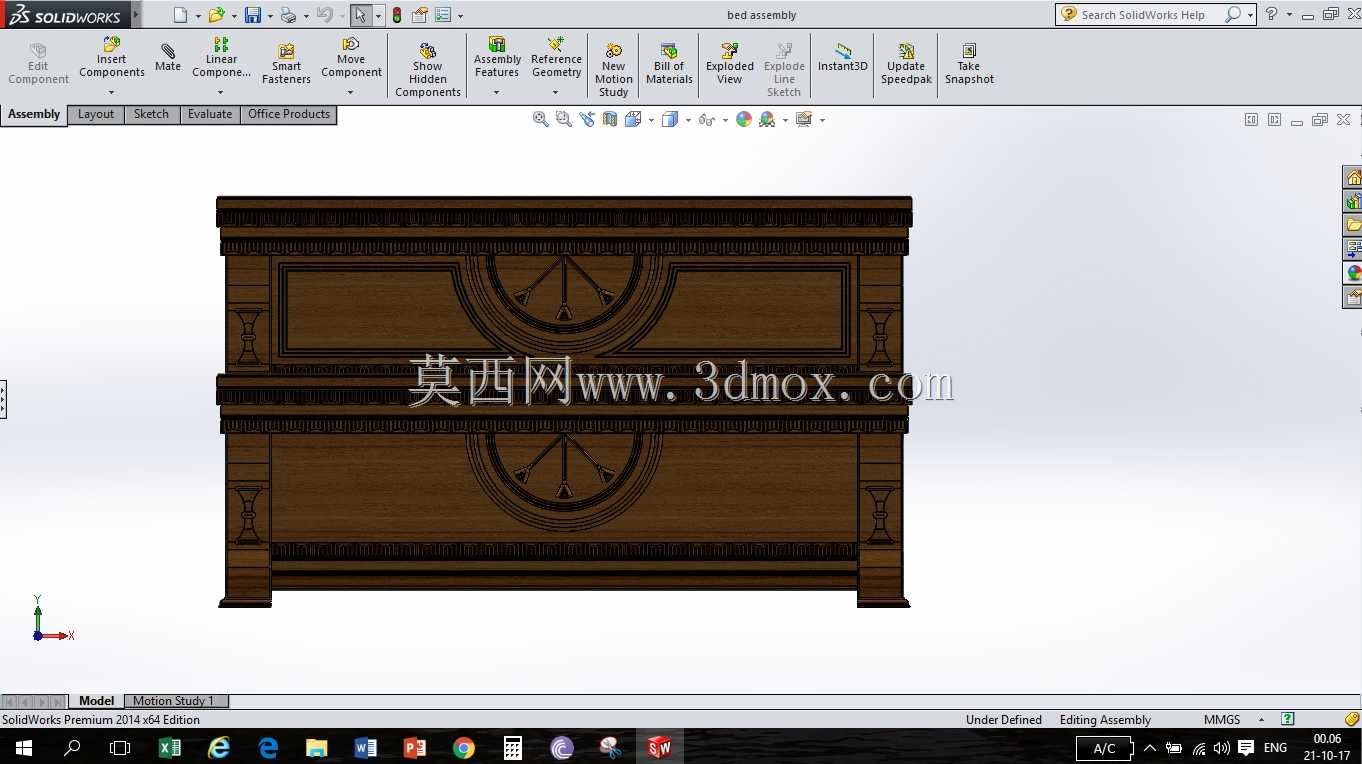This screenshot has height=764, width=1362.
Task: Click Reference Geometry tool
Action: 556,59
